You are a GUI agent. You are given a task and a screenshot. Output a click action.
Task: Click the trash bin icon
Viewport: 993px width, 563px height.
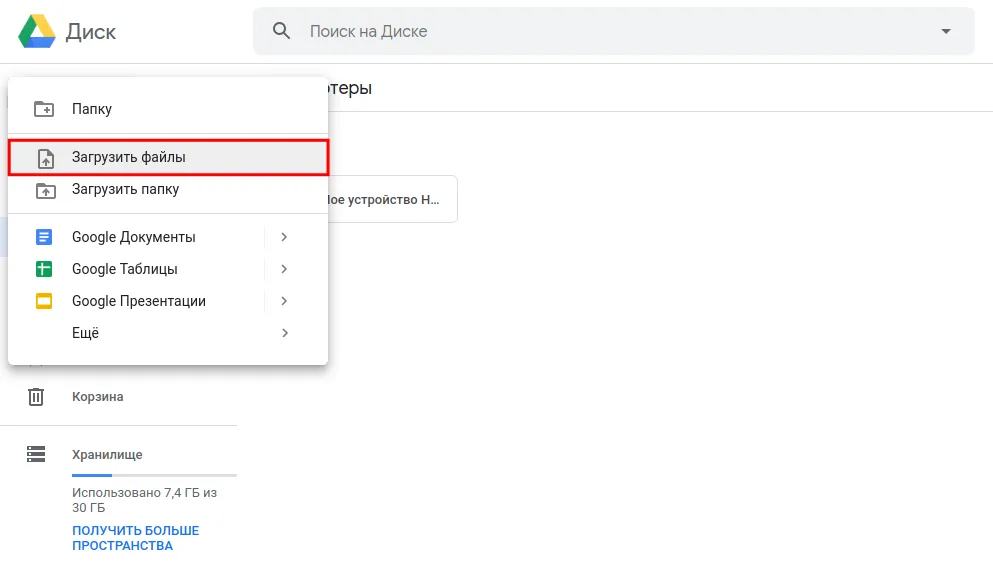tap(36, 397)
